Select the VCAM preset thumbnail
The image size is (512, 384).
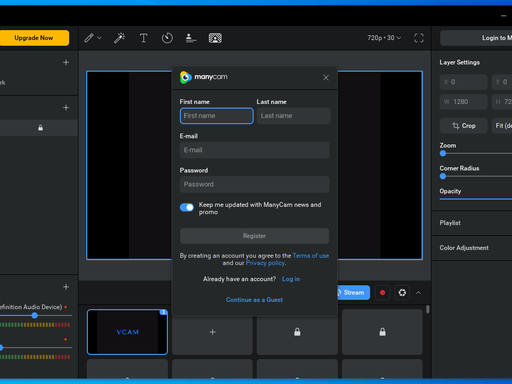[x=127, y=332]
